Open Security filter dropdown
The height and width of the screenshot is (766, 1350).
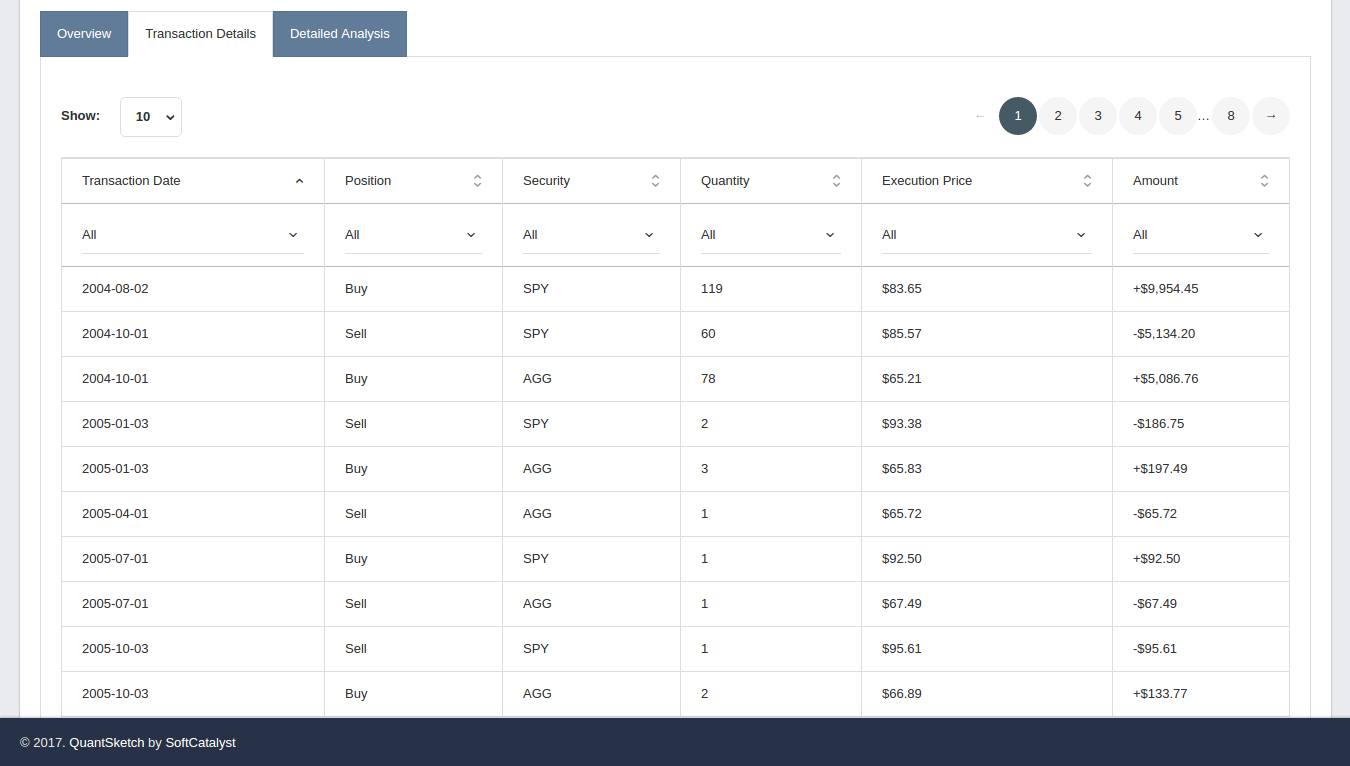[591, 235]
